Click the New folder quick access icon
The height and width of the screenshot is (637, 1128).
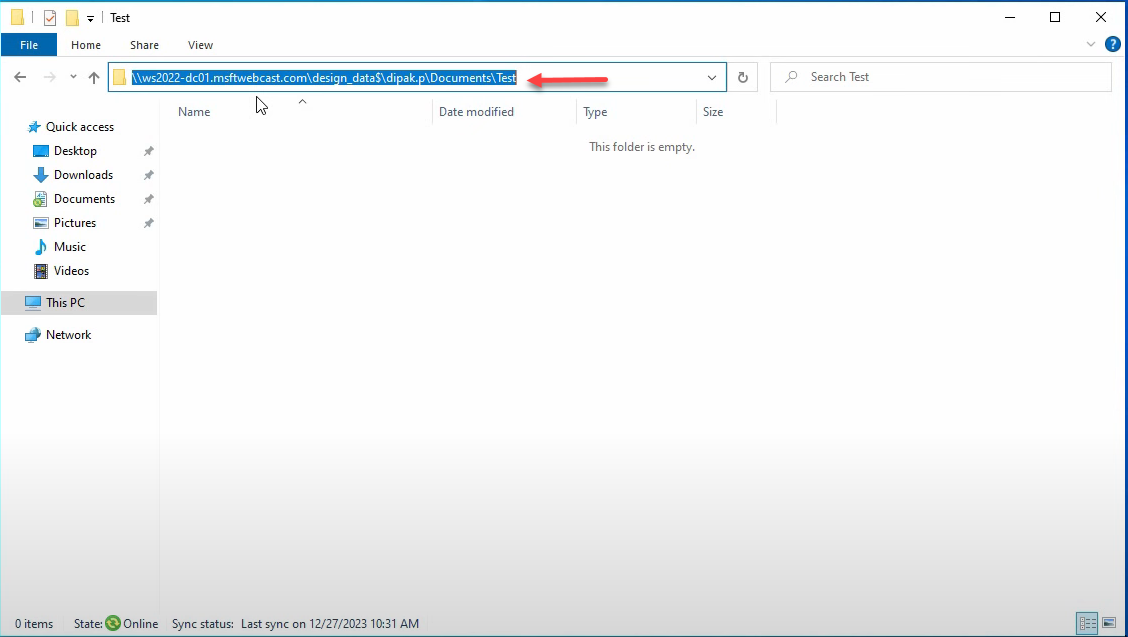[x=72, y=18]
